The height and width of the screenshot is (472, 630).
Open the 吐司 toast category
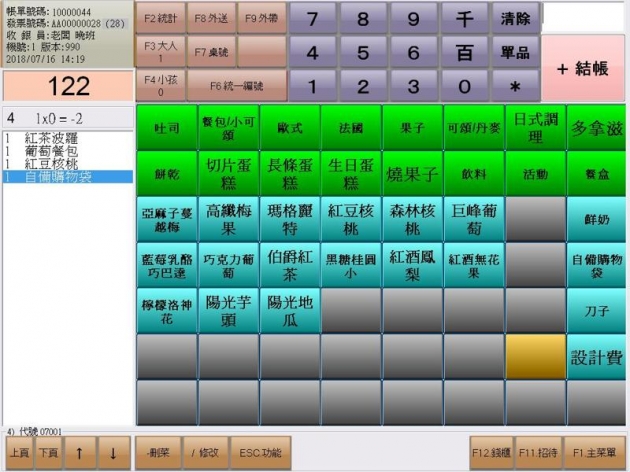click(x=166, y=129)
